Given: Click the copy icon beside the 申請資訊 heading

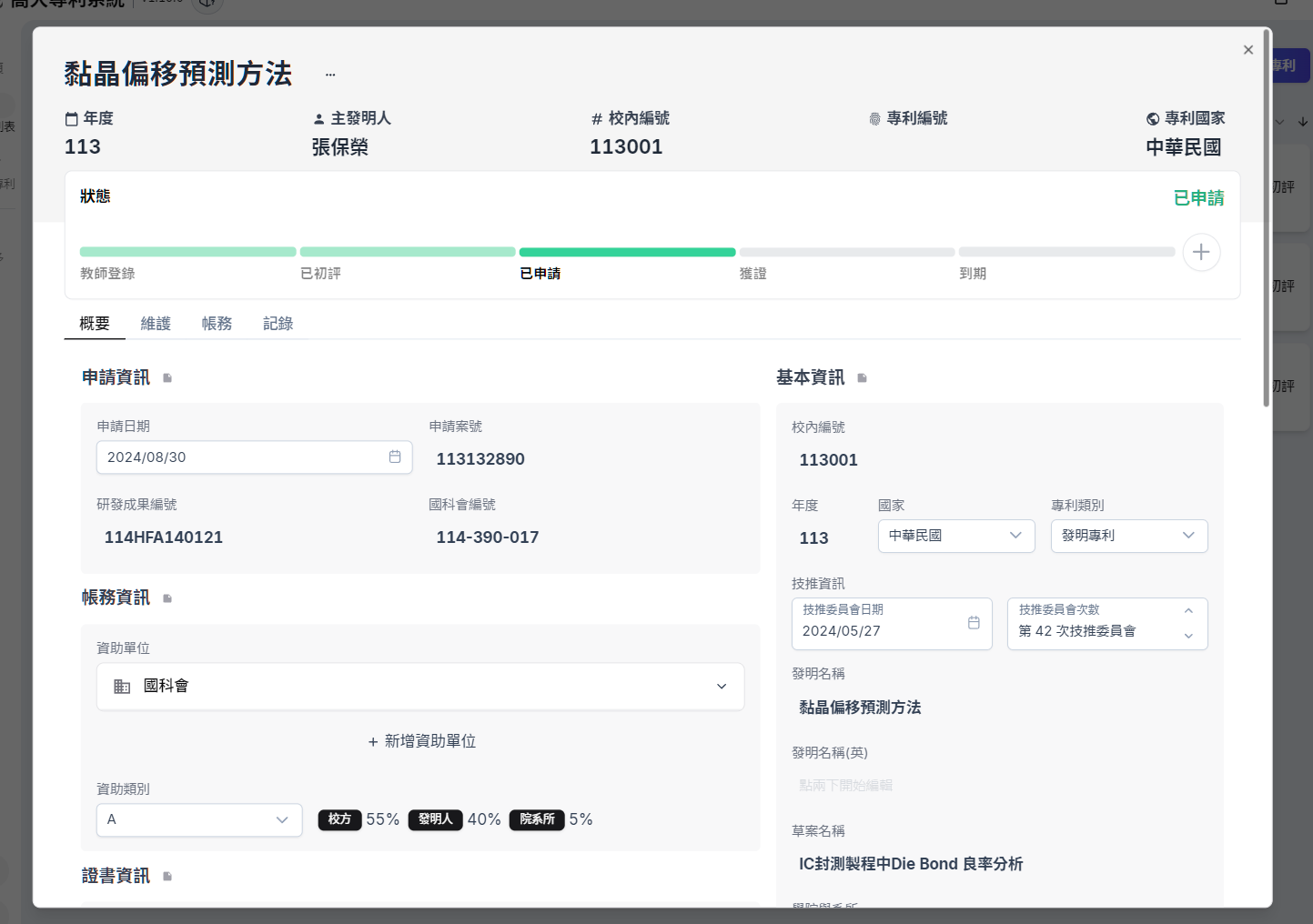Looking at the screenshot, I should pyautogui.click(x=167, y=378).
